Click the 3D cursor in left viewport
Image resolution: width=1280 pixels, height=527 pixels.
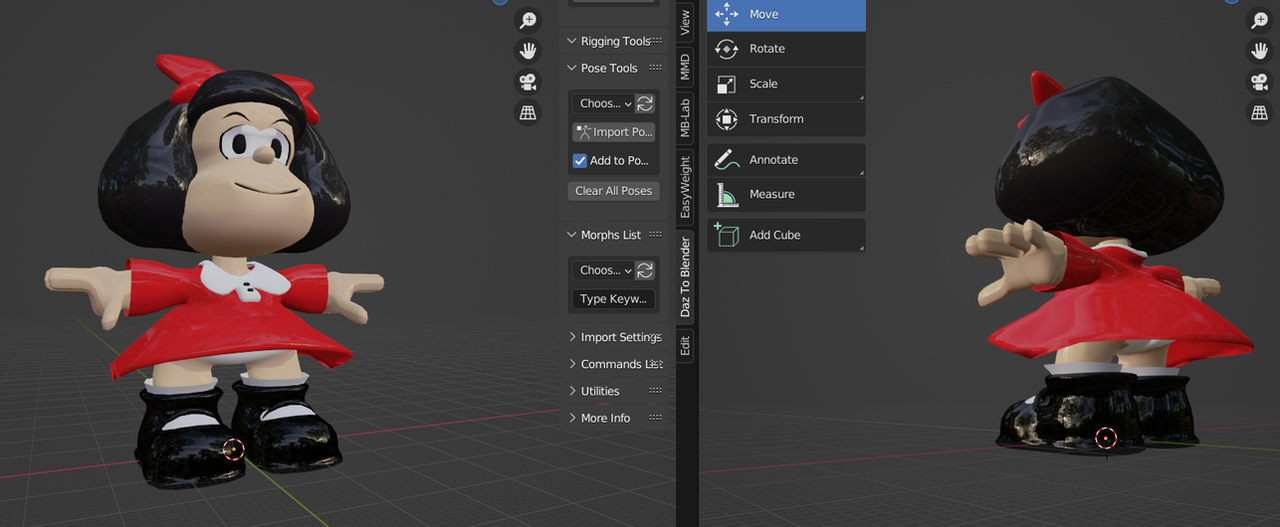click(233, 450)
